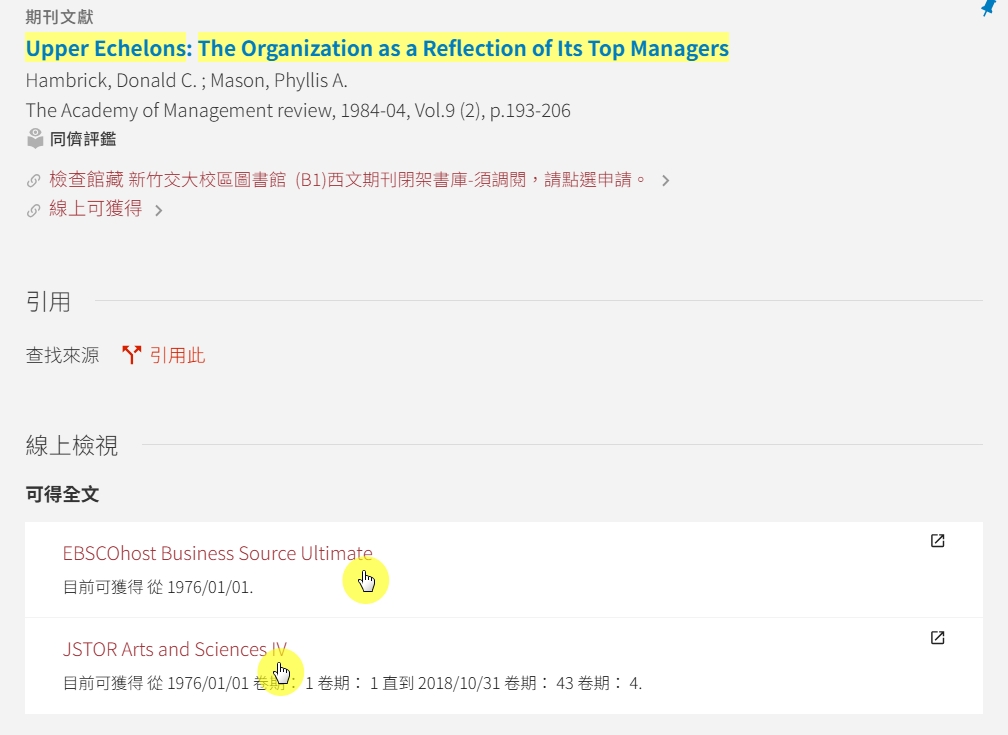Click the red citation branch icon
Image resolution: width=1008 pixels, height=735 pixels.
(131, 355)
